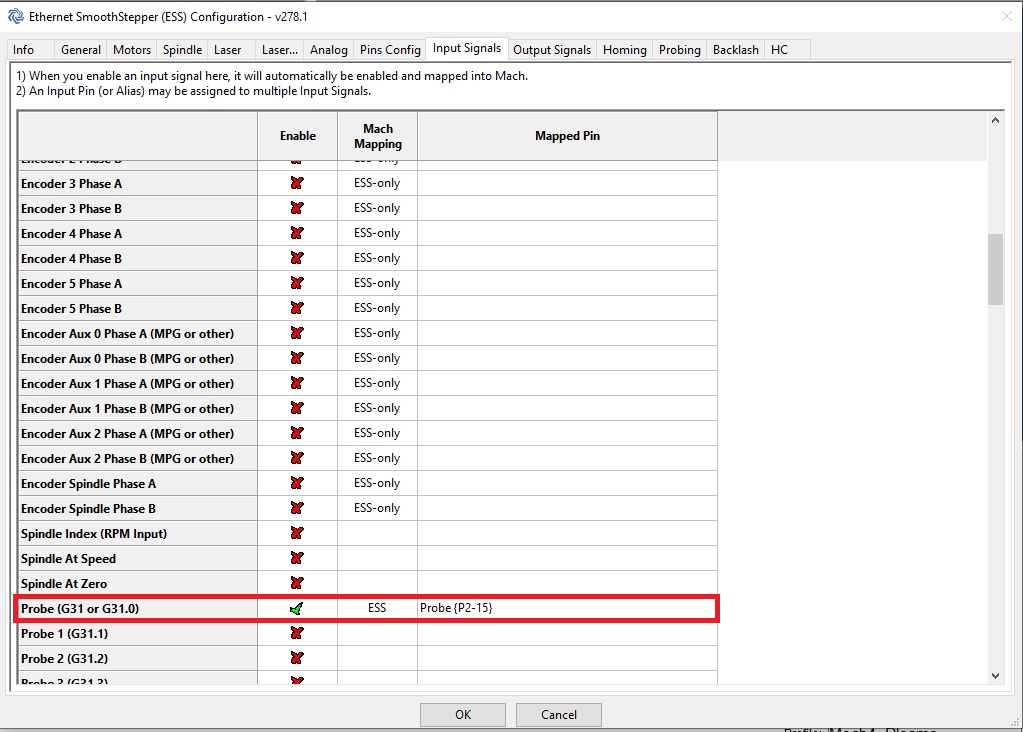Viewport: 1023px width, 732px height.
Task: Click the red X icon for Spindle At Zero
Action: tap(297, 583)
